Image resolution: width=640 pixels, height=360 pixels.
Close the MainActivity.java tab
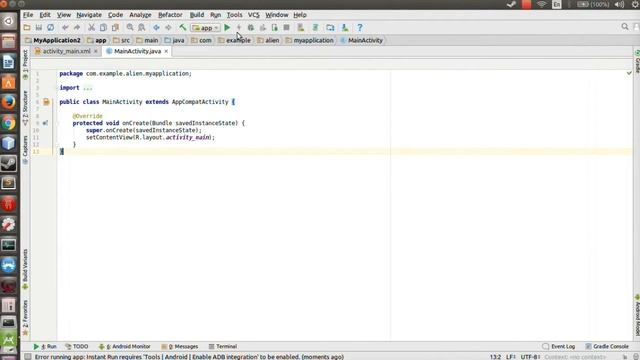click(x=166, y=51)
